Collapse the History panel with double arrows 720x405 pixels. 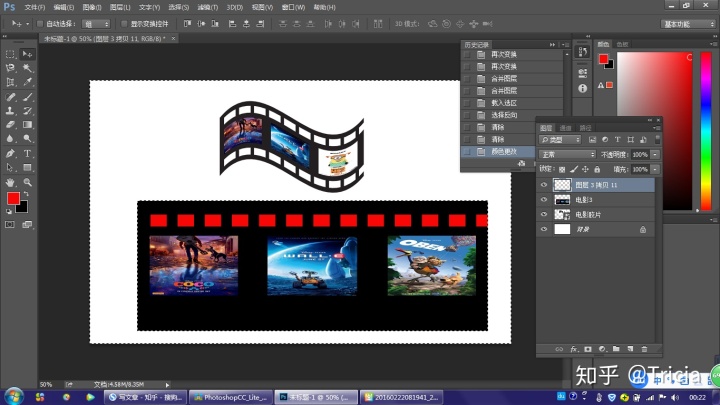pos(552,45)
